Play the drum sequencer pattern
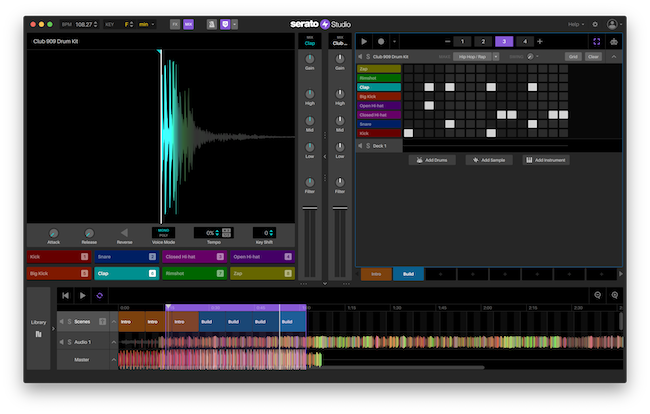The image size is (650, 414). point(364,41)
